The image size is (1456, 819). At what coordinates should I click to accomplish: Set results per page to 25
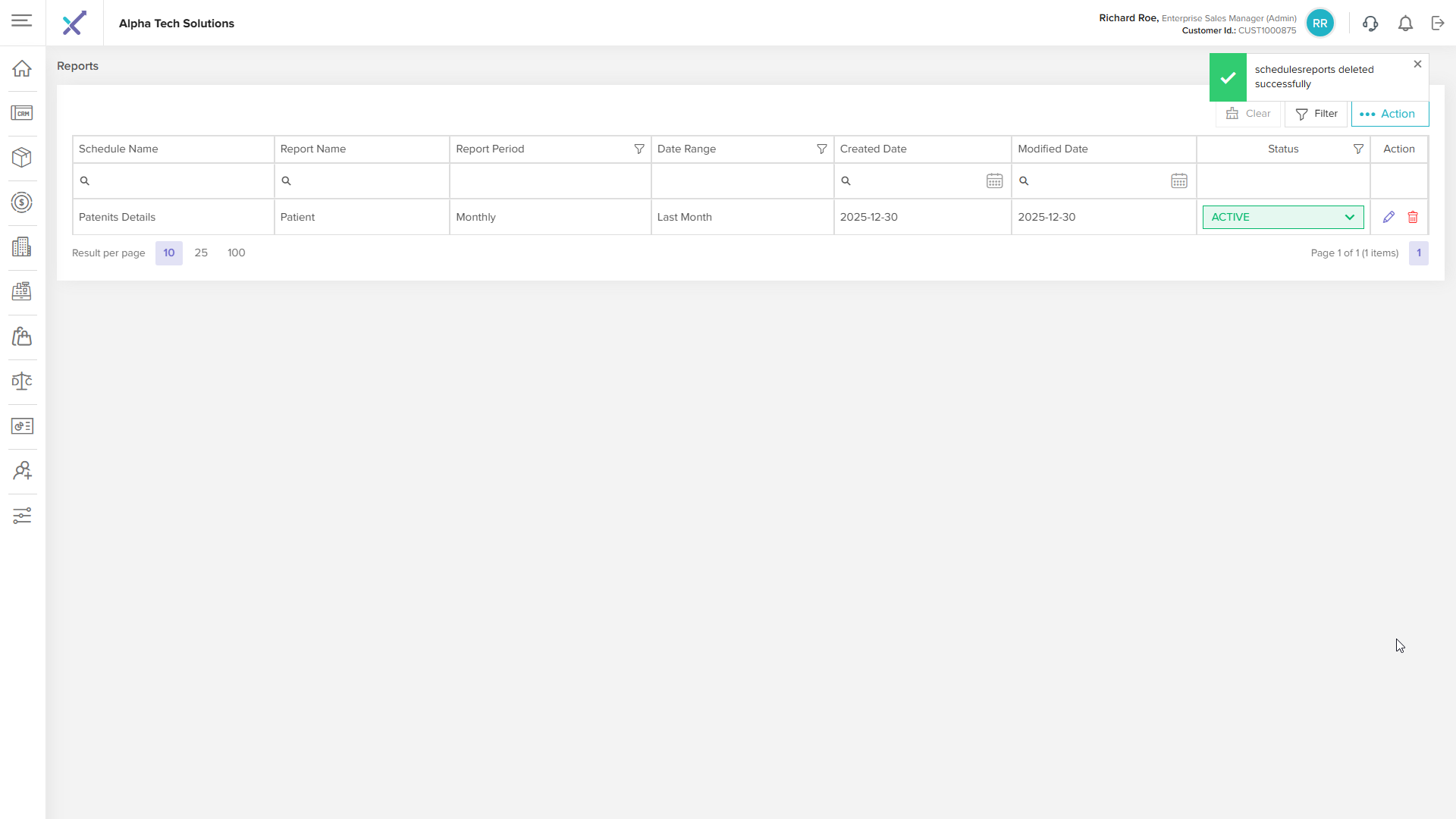201,253
